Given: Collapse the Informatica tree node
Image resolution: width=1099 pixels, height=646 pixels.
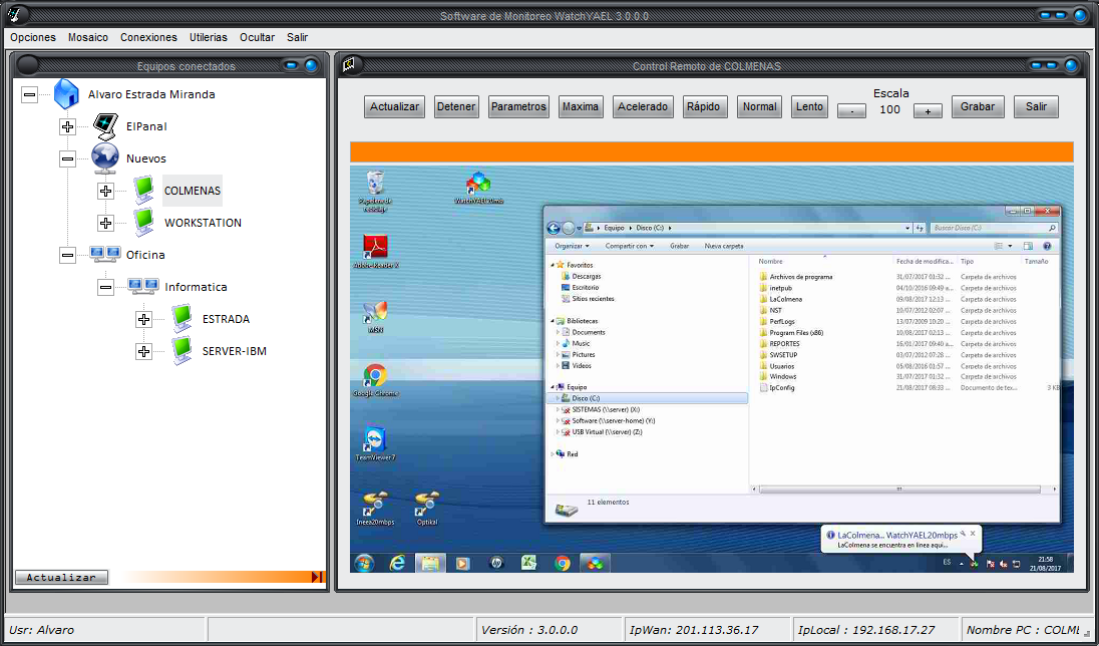Looking at the screenshot, I should tap(106, 287).
